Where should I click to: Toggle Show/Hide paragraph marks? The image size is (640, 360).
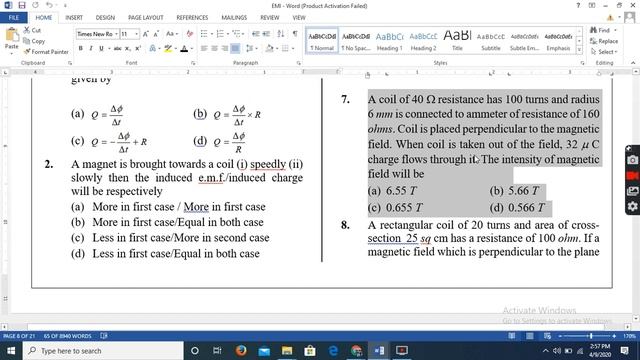295,34
